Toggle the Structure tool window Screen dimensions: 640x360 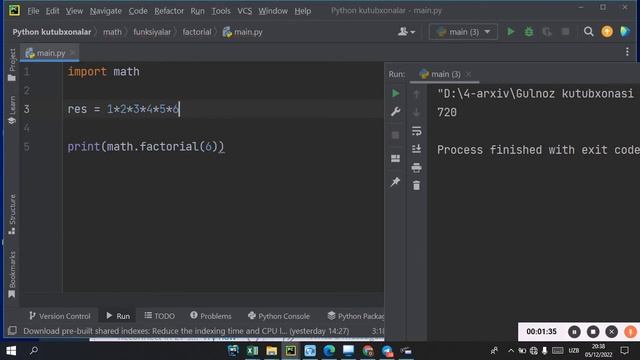12,214
